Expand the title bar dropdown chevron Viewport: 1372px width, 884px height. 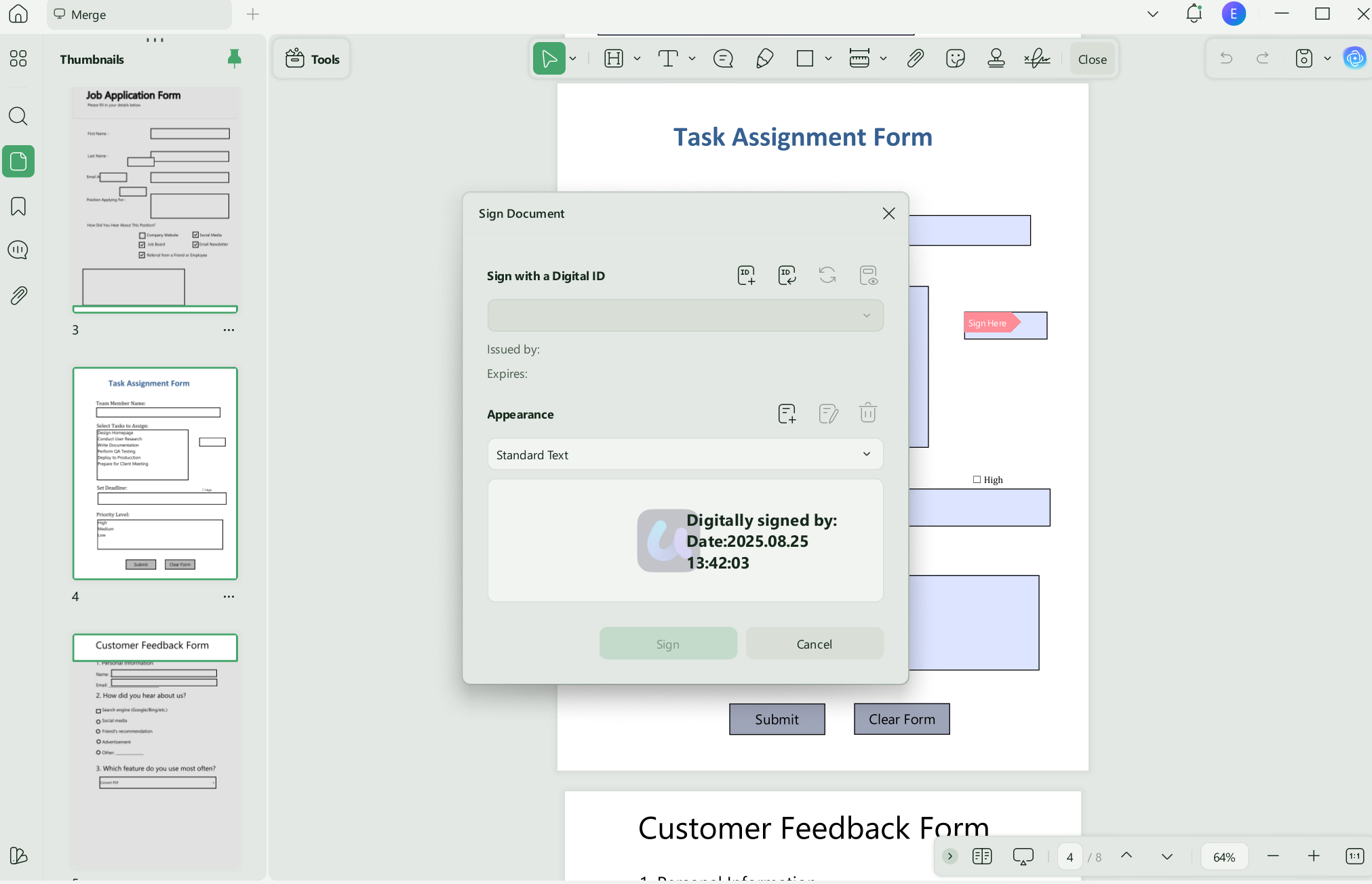[1152, 14]
